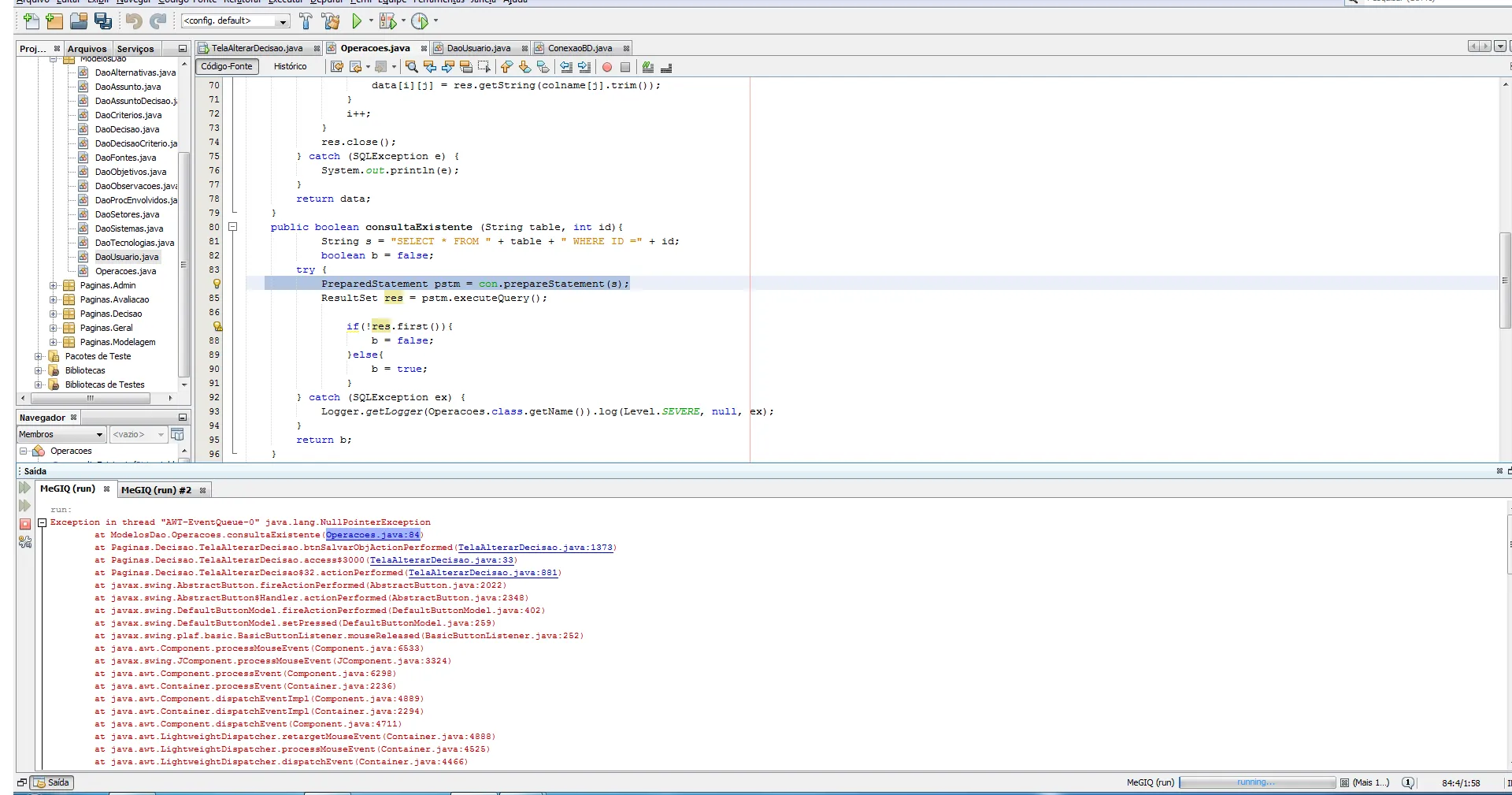
Task: Toggle rectangular selection in editor toolbar
Action: 484,67
